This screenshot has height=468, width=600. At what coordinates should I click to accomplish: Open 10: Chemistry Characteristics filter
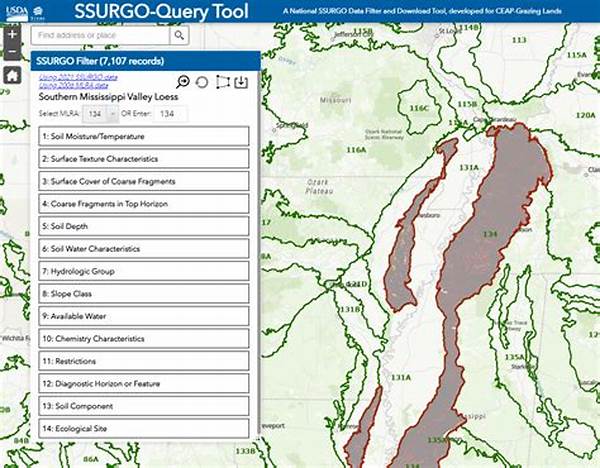coord(144,339)
